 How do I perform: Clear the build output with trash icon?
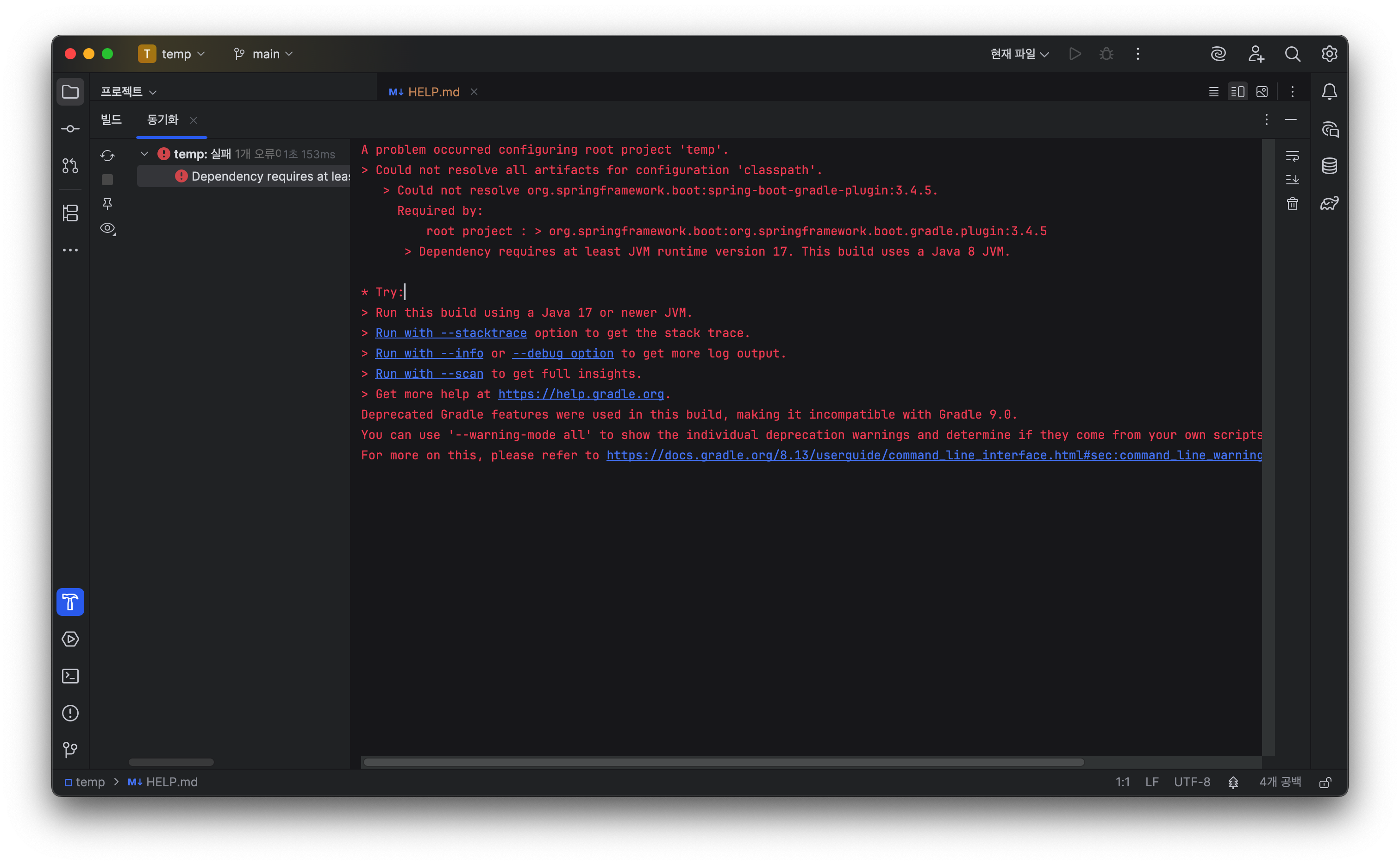tap(1293, 204)
